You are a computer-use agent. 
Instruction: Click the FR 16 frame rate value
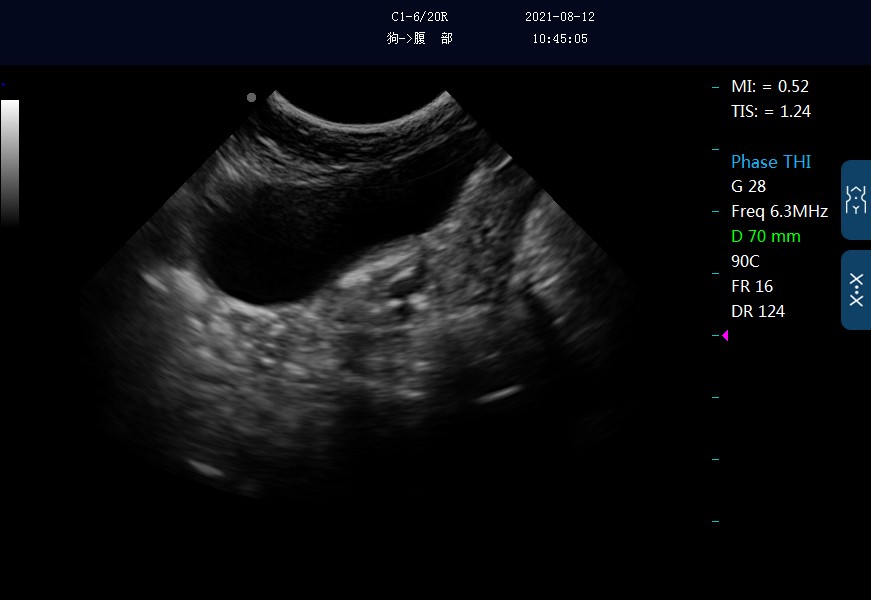752,286
